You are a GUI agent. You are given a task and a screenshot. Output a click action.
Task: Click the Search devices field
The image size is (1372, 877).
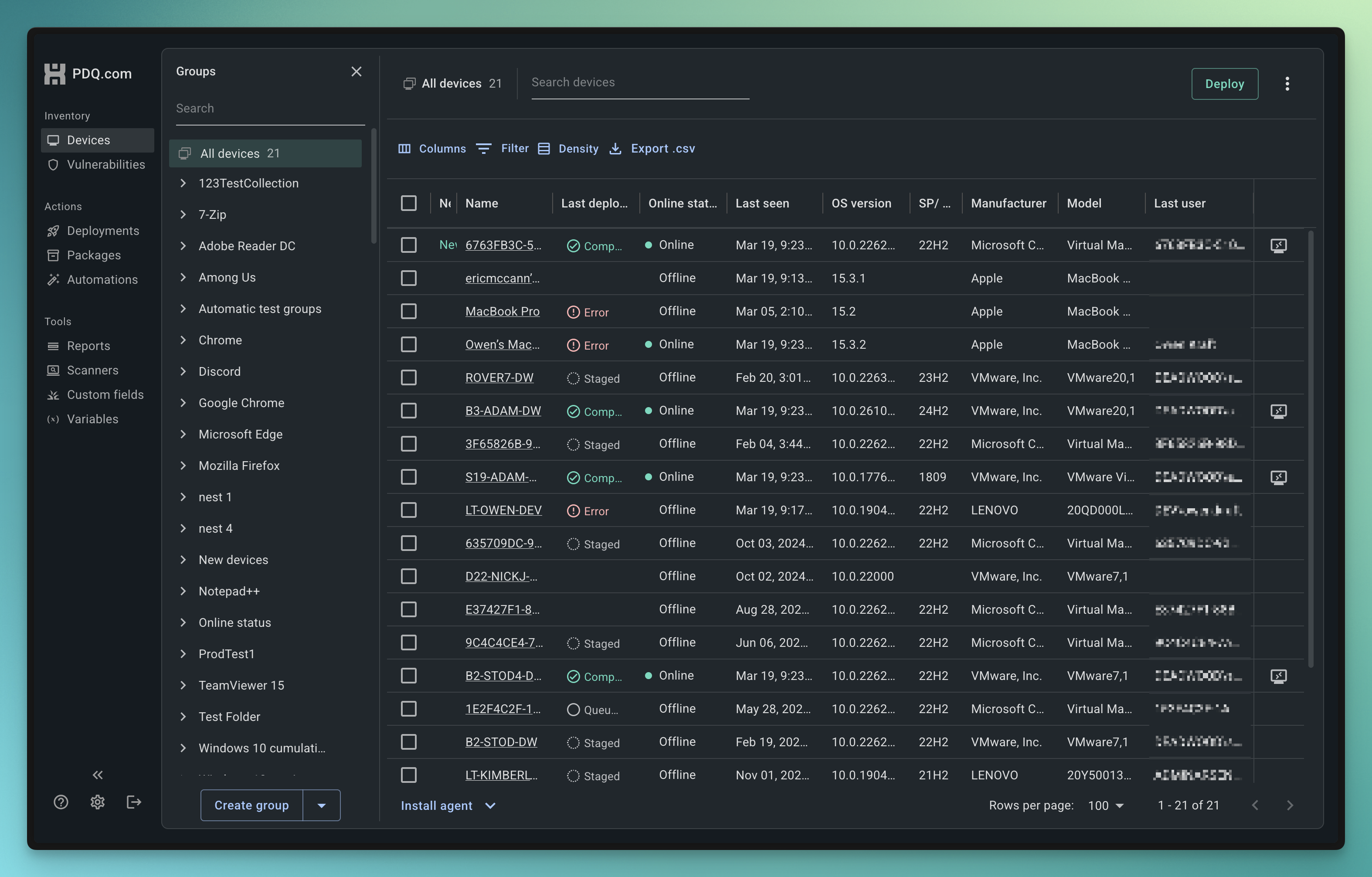point(640,83)
